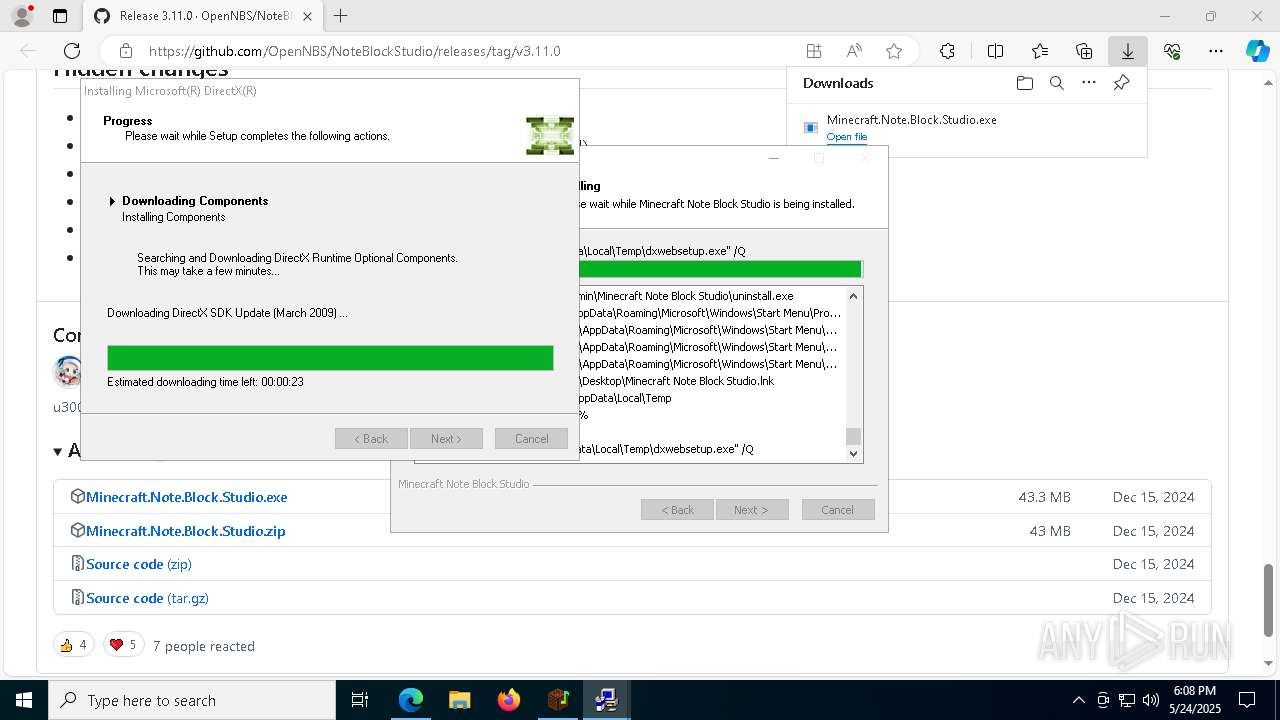This screenshot has height=720, width=1280.
Task: Open Firefox from the taskbar
Action: [x=509, y=700]
